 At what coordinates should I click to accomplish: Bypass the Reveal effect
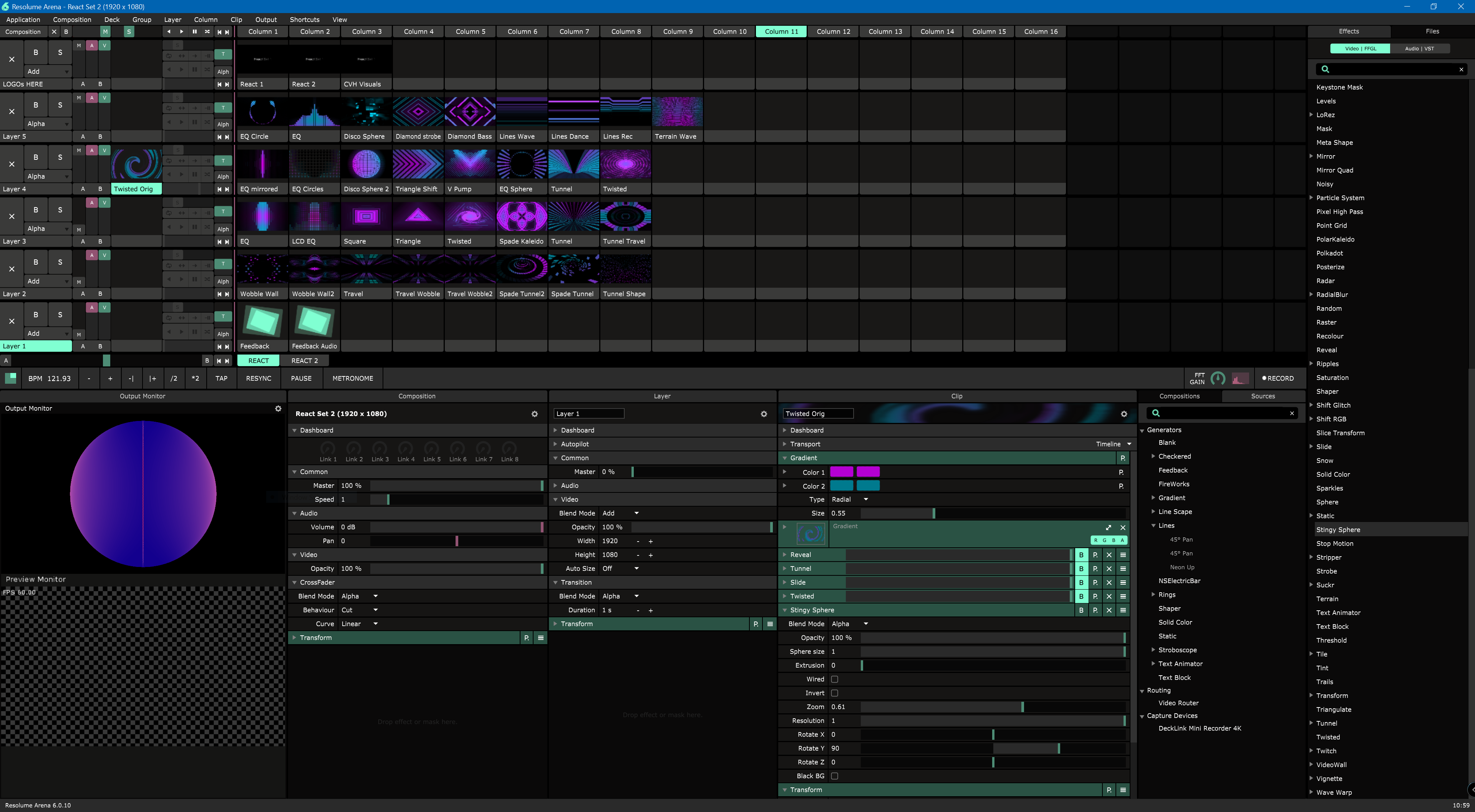tap(1081, 555)
